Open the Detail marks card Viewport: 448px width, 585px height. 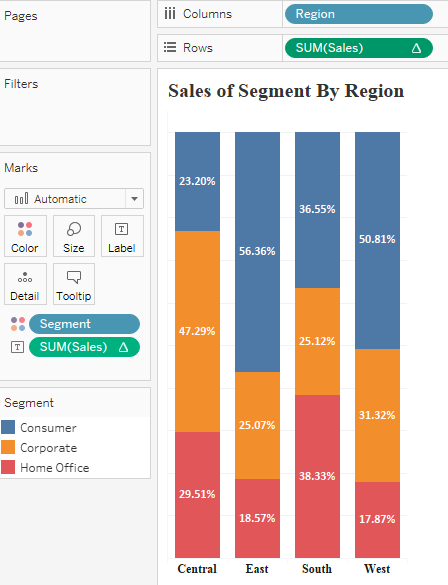(x=25, y=284)
